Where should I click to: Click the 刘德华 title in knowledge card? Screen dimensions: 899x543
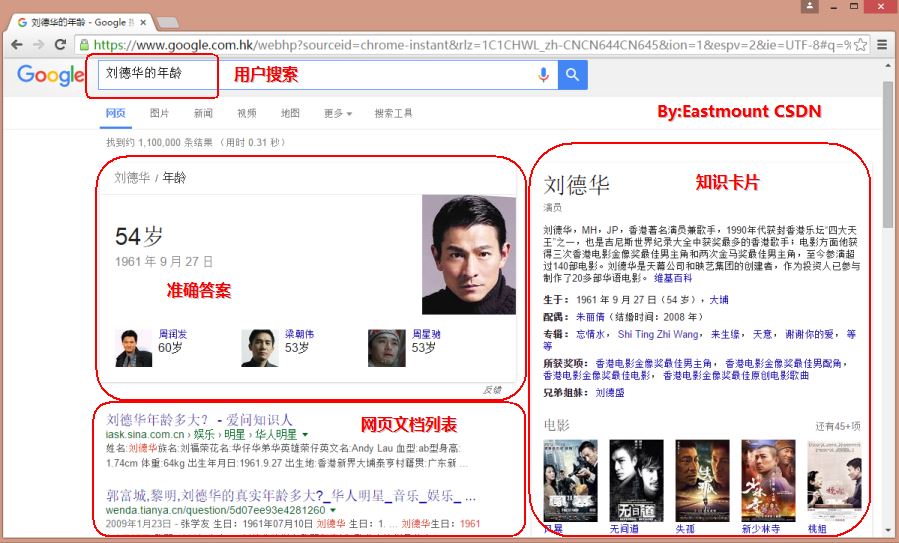(576, 185)
